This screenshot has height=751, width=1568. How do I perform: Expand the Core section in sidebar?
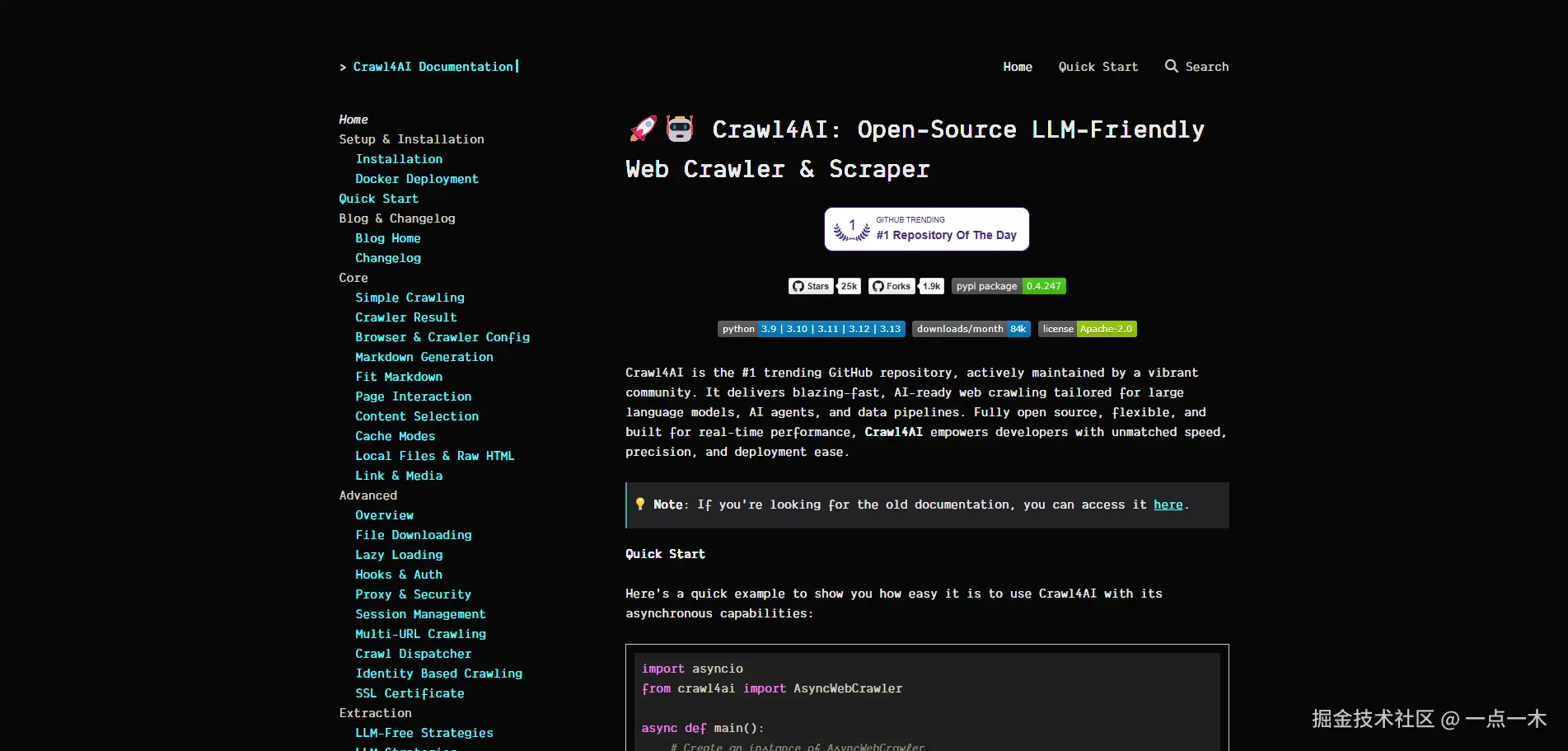pos(353,278)
